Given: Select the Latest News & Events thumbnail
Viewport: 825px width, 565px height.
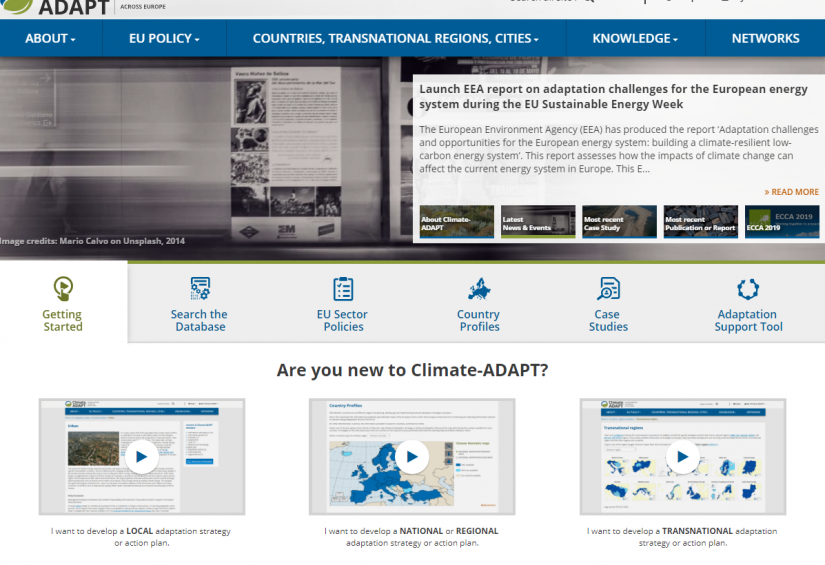Looking at the screenshot, I should [538, 221].
